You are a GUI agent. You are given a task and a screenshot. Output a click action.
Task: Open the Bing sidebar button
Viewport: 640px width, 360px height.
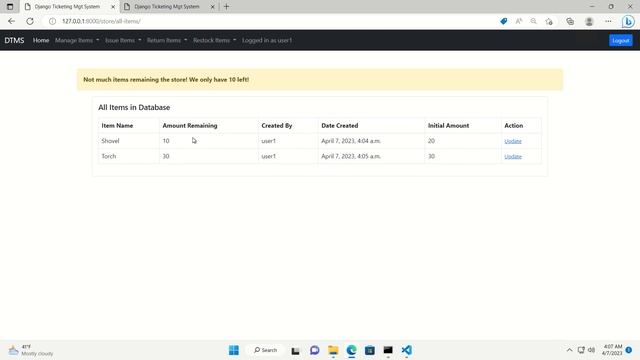[x=628, y=21]
